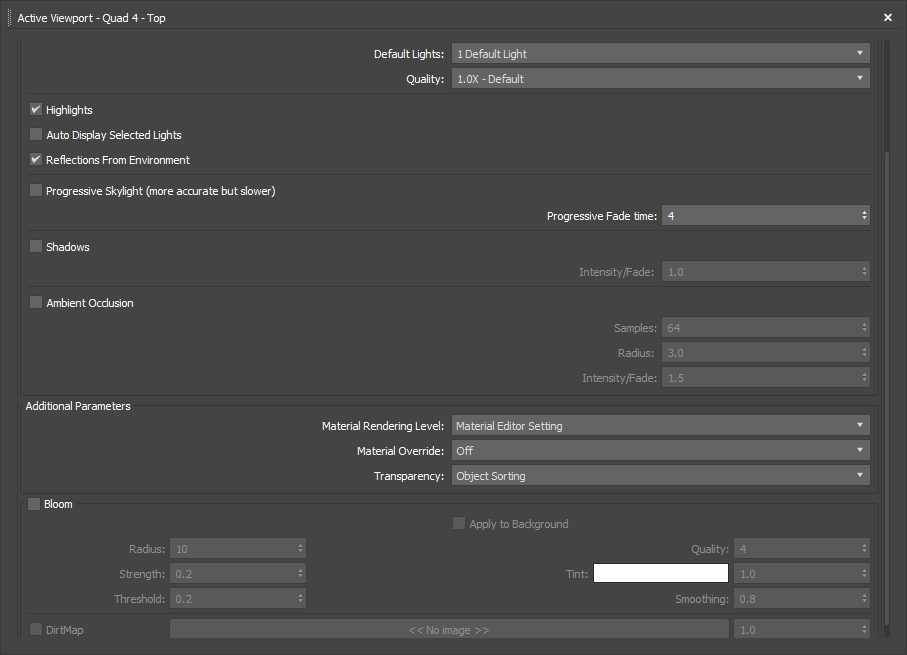Click the 'Strength:' label
The image size is (907, 655).
pyautogui.click(x=142, y=574)
